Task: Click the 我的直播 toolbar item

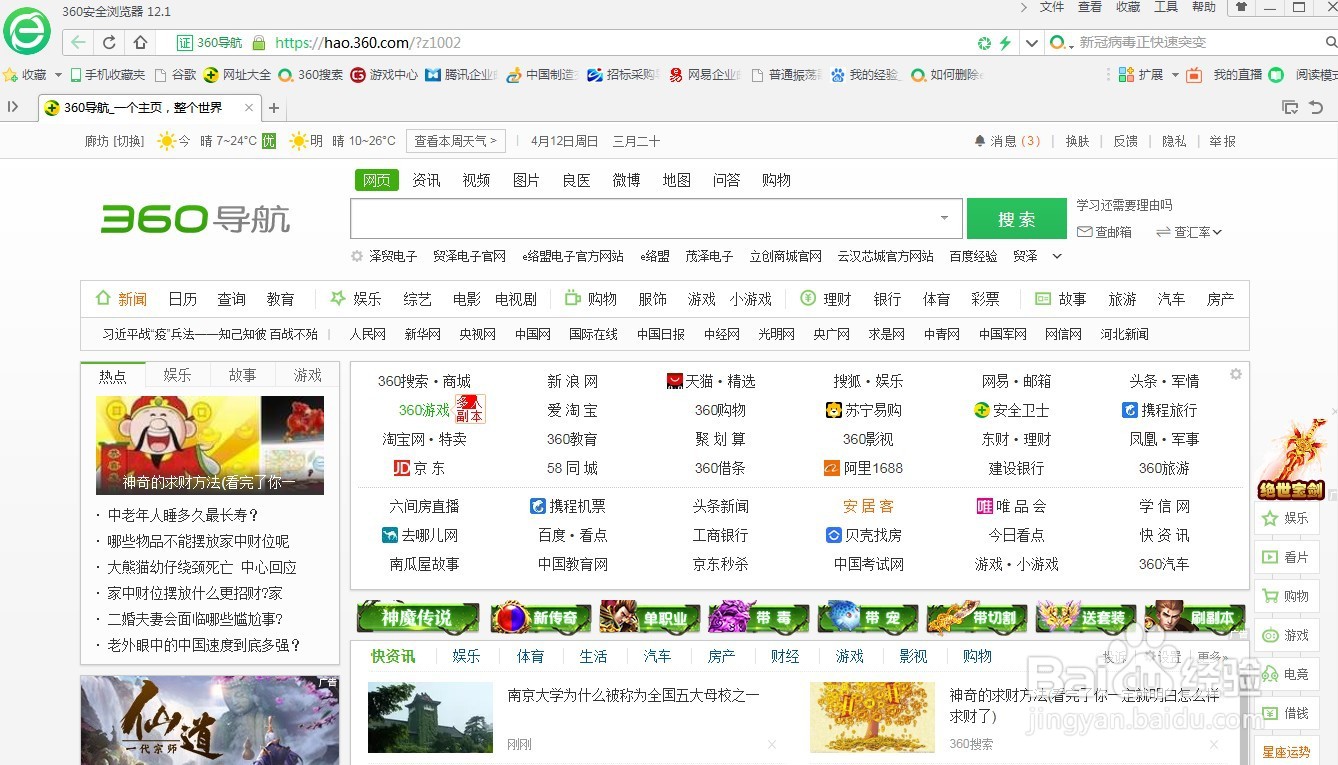Action: 1238,75
